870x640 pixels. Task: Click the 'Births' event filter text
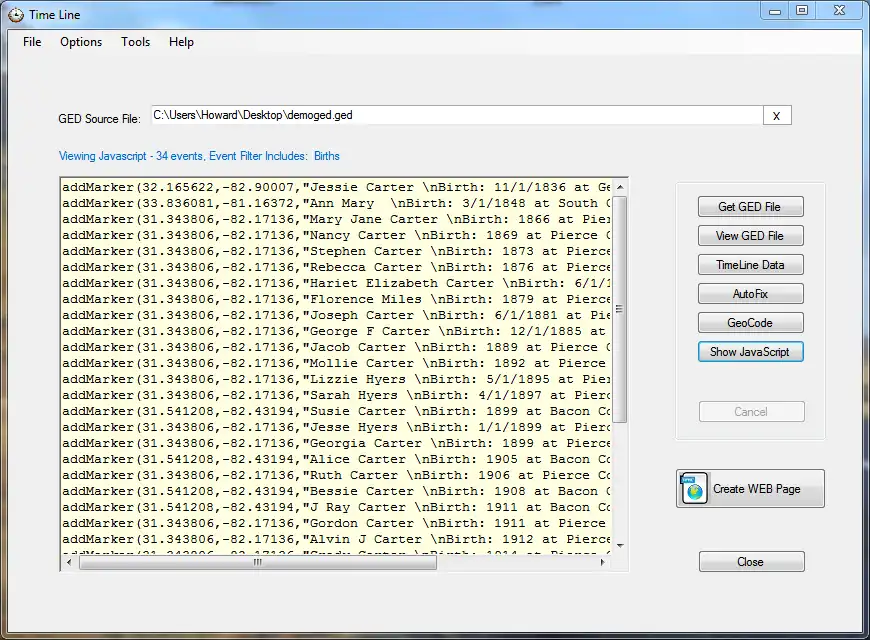tap(327, 156)
